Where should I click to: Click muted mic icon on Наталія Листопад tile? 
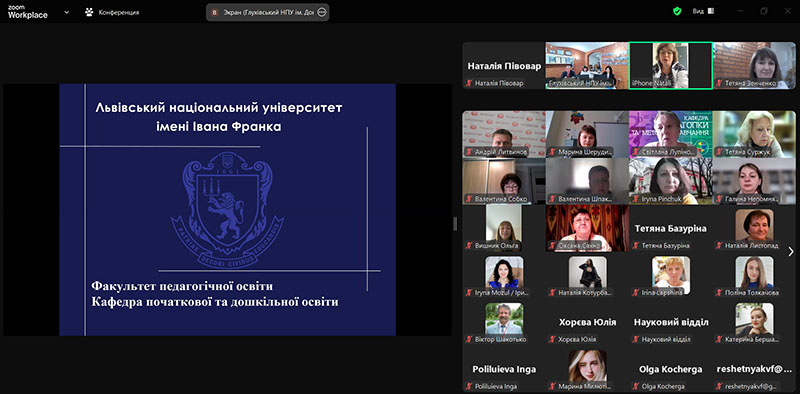pos(718,245)
